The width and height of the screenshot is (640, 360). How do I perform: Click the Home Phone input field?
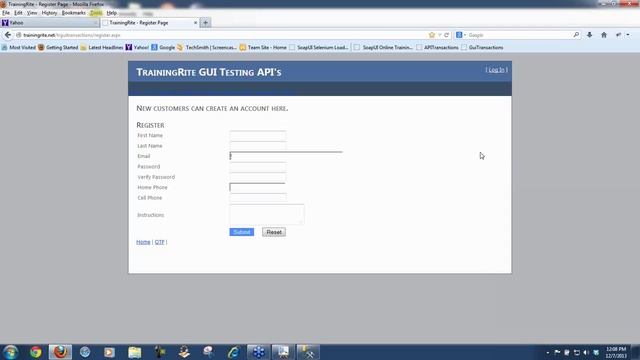point(258,187)
